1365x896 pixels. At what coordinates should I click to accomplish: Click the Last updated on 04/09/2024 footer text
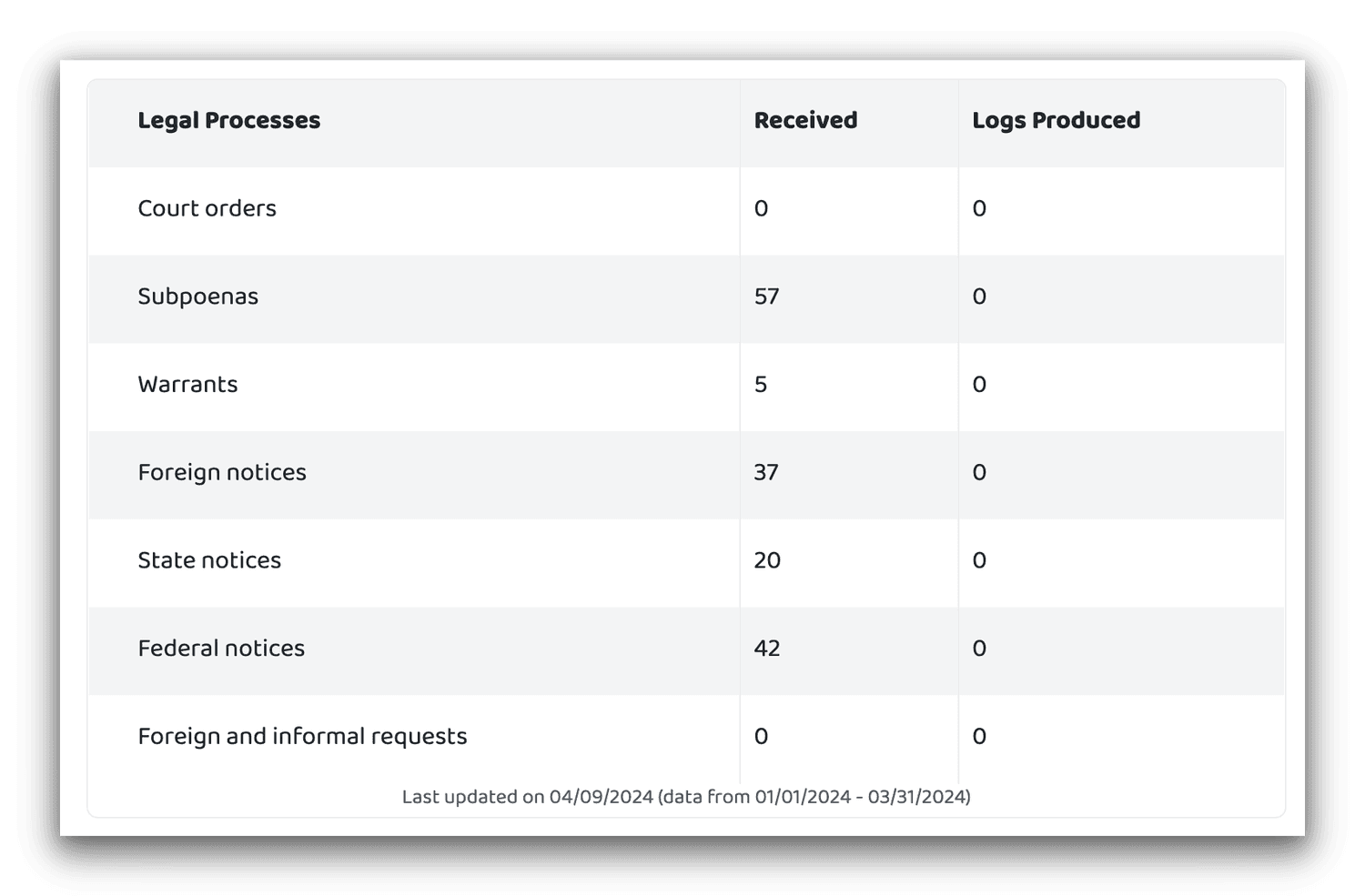click(x=686, y=797)
